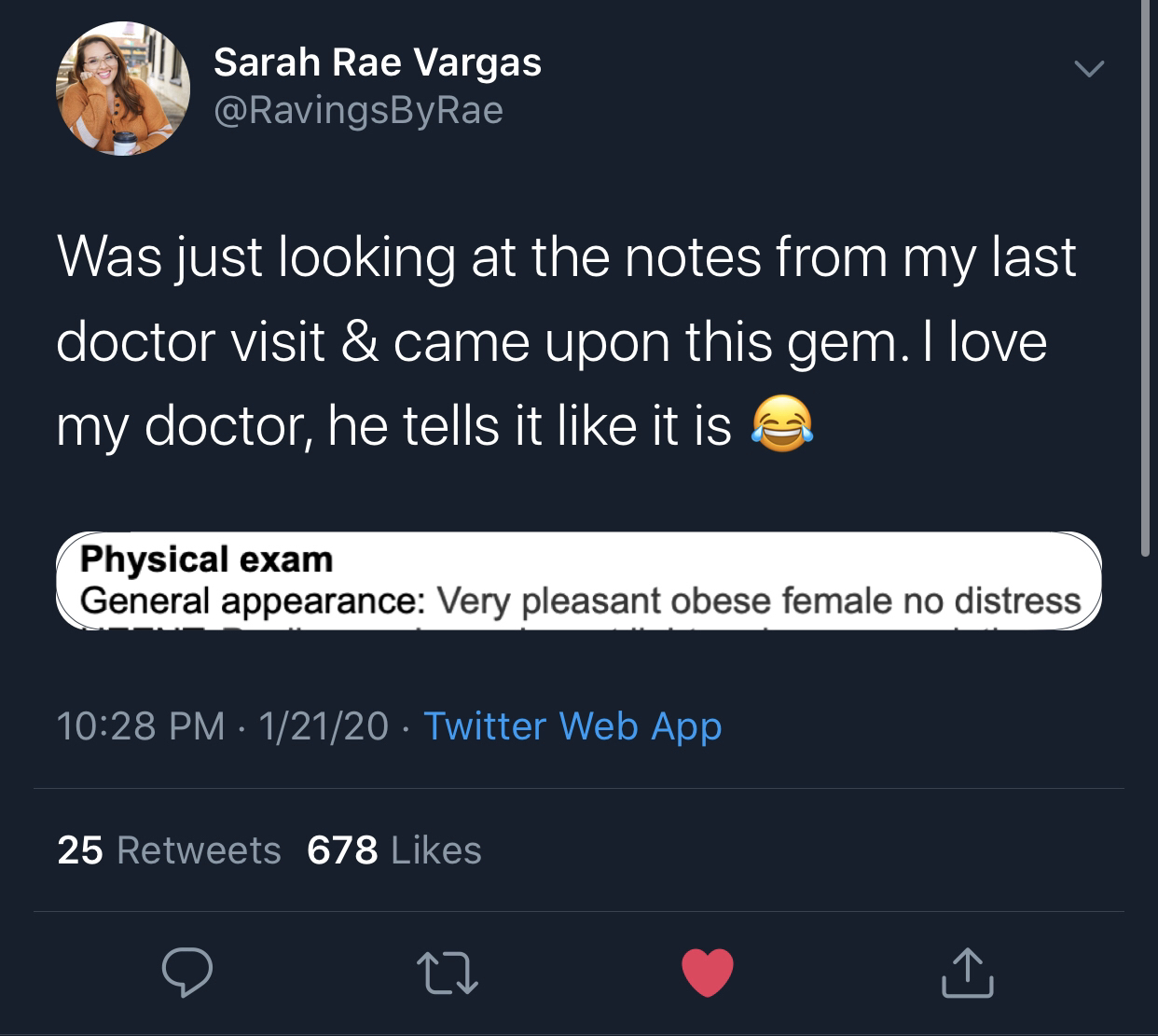Open Sarah Rae Vargas profile picture
This screenshot has width=1158, height=1036.
pyautogui.click(x=123, y=89)
